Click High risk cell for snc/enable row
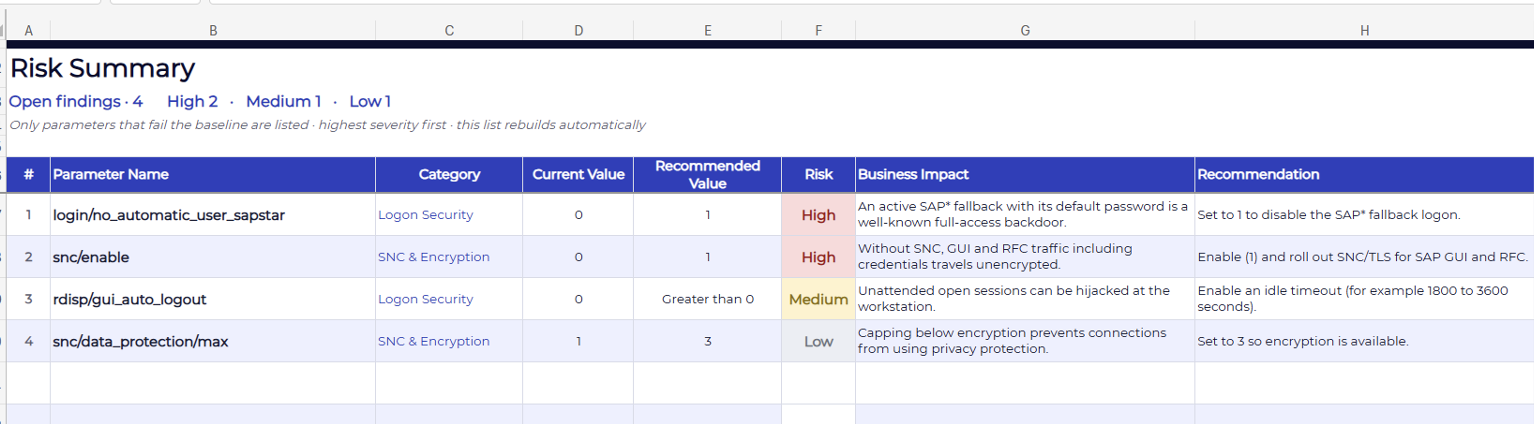The image size is (1534, 424). pos(818,257)
